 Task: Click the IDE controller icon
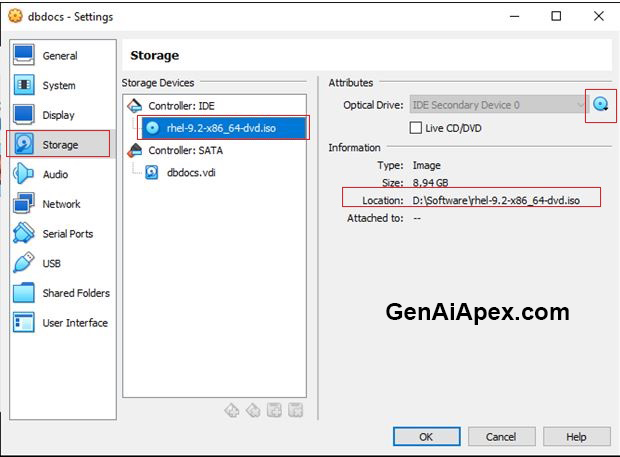tap(134, 106)
